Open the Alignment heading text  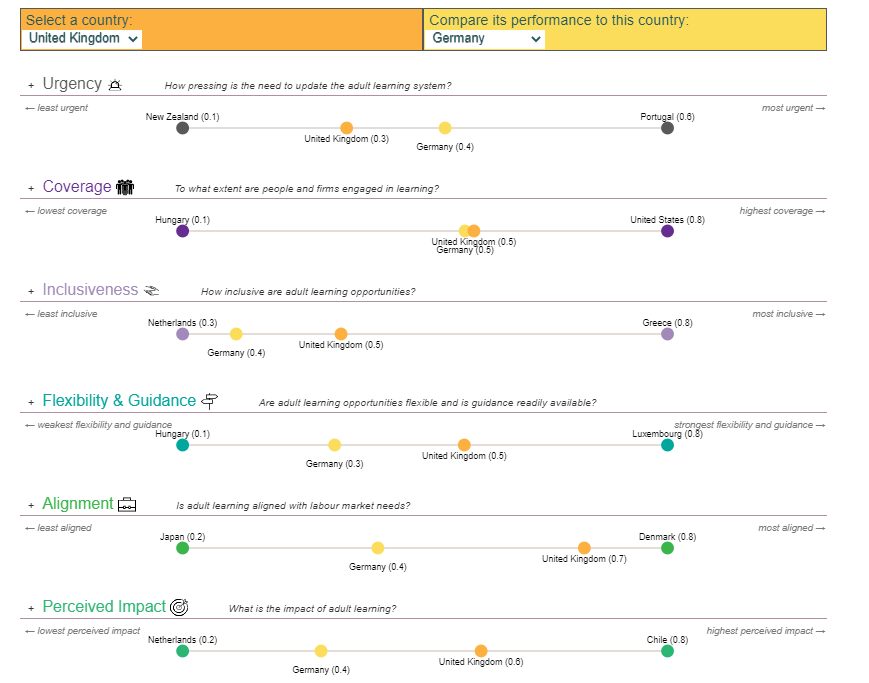pyautogui.click(x=78, y=504)
